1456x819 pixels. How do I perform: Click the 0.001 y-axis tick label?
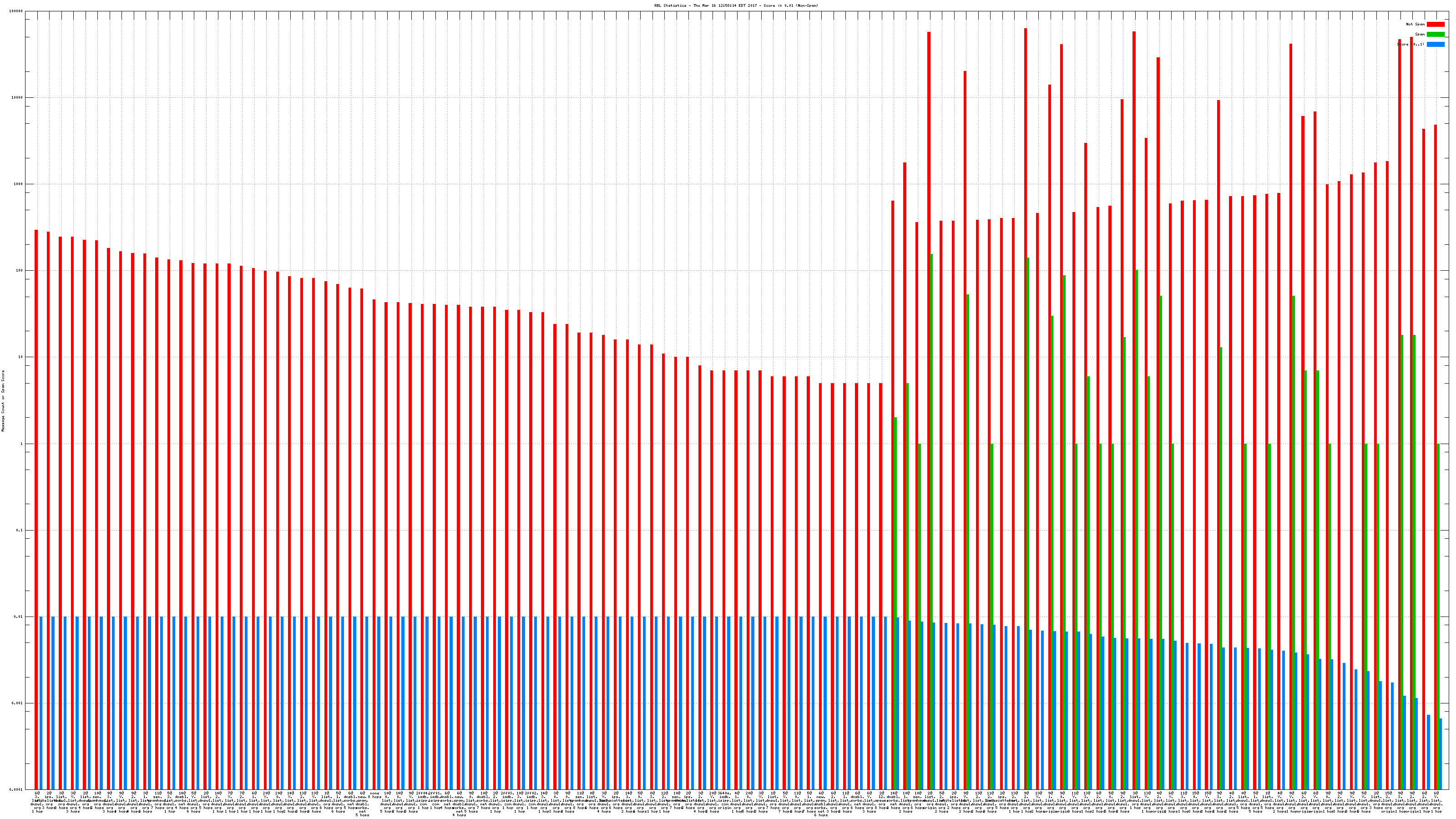[x=18, y=703]
